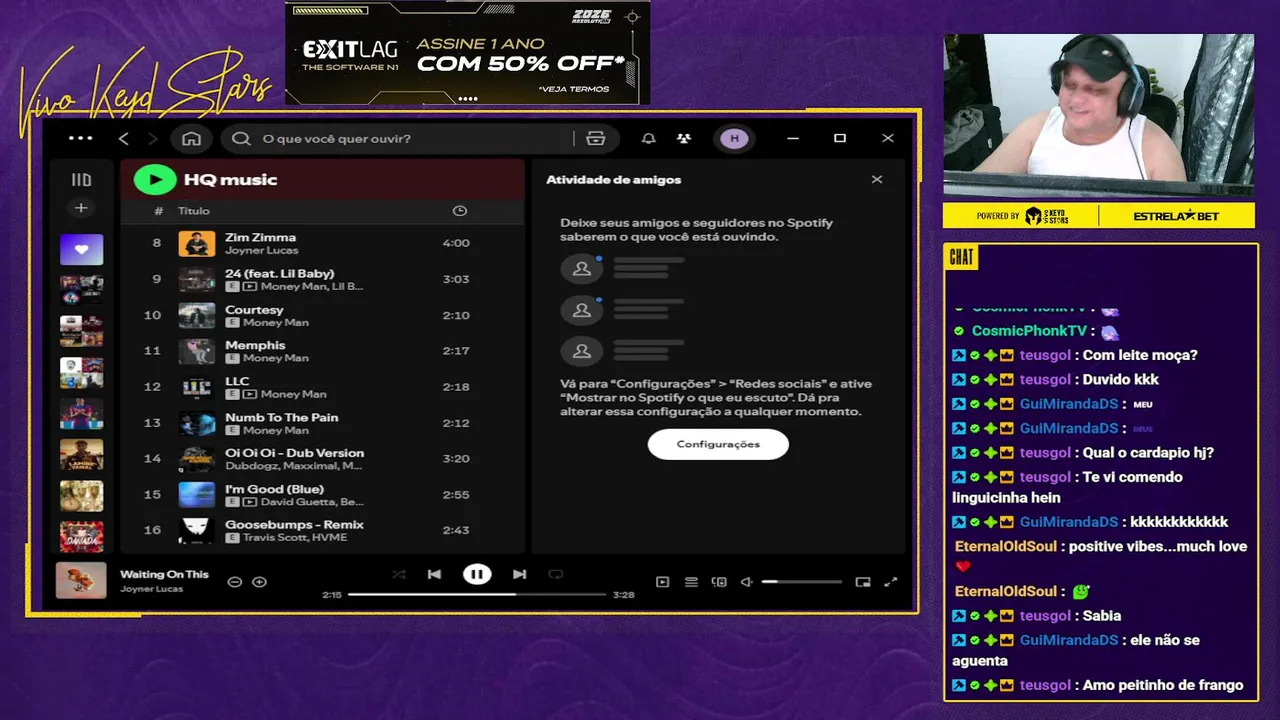The width and height of the screenshot is (1280, 720).
Task: Open the playback queue icon
Action: (x=691, y=582)
